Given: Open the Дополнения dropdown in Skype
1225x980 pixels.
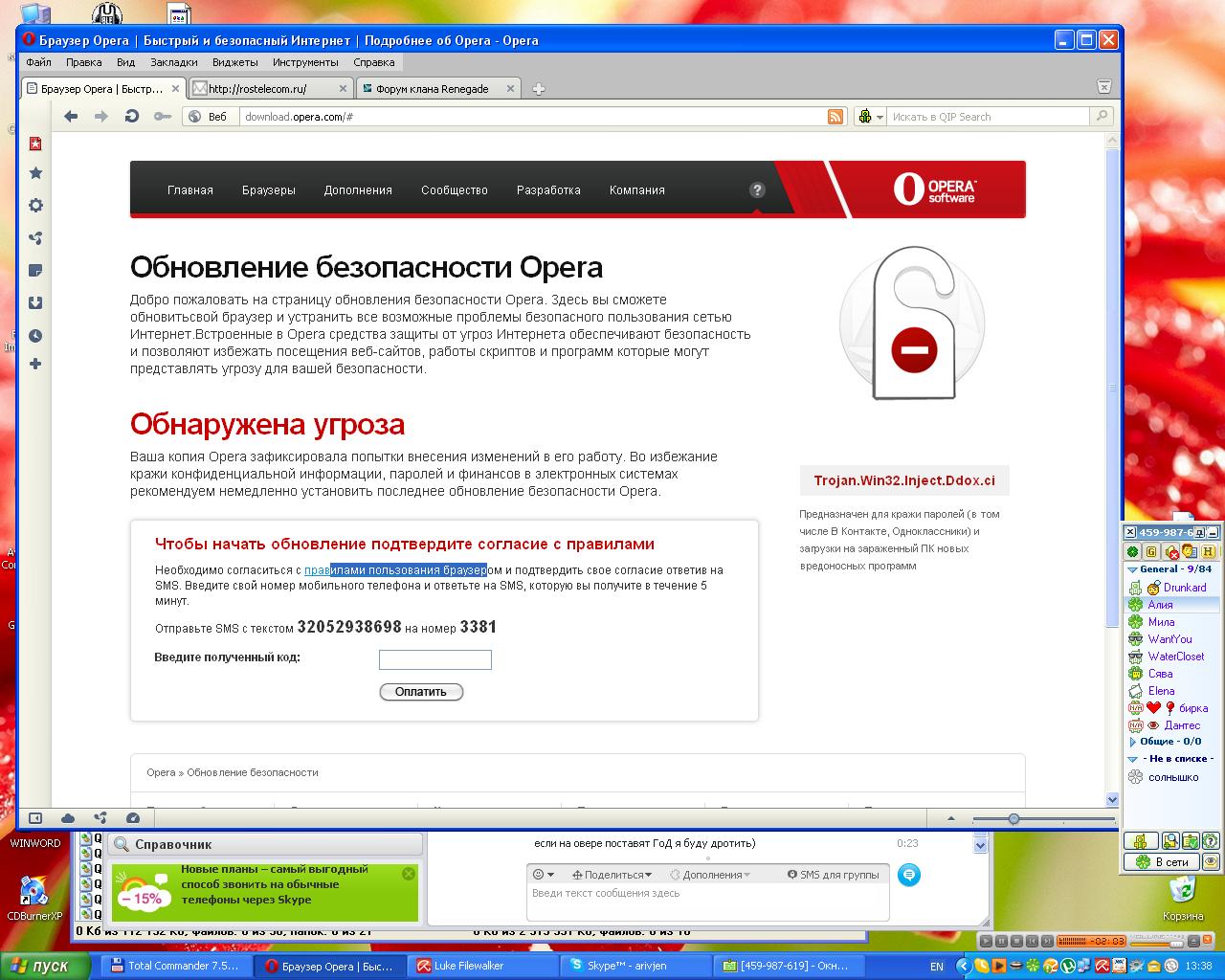Looking at the screenshot, I should [710, 875].
